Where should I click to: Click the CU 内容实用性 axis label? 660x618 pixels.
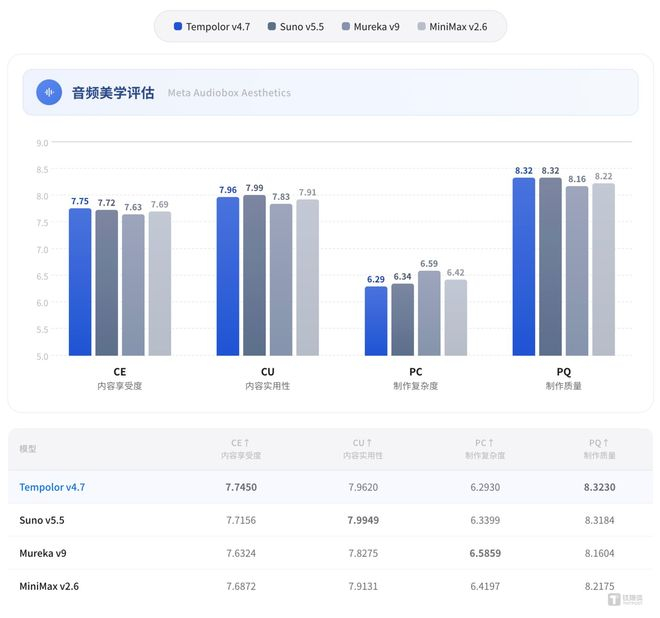268,378
